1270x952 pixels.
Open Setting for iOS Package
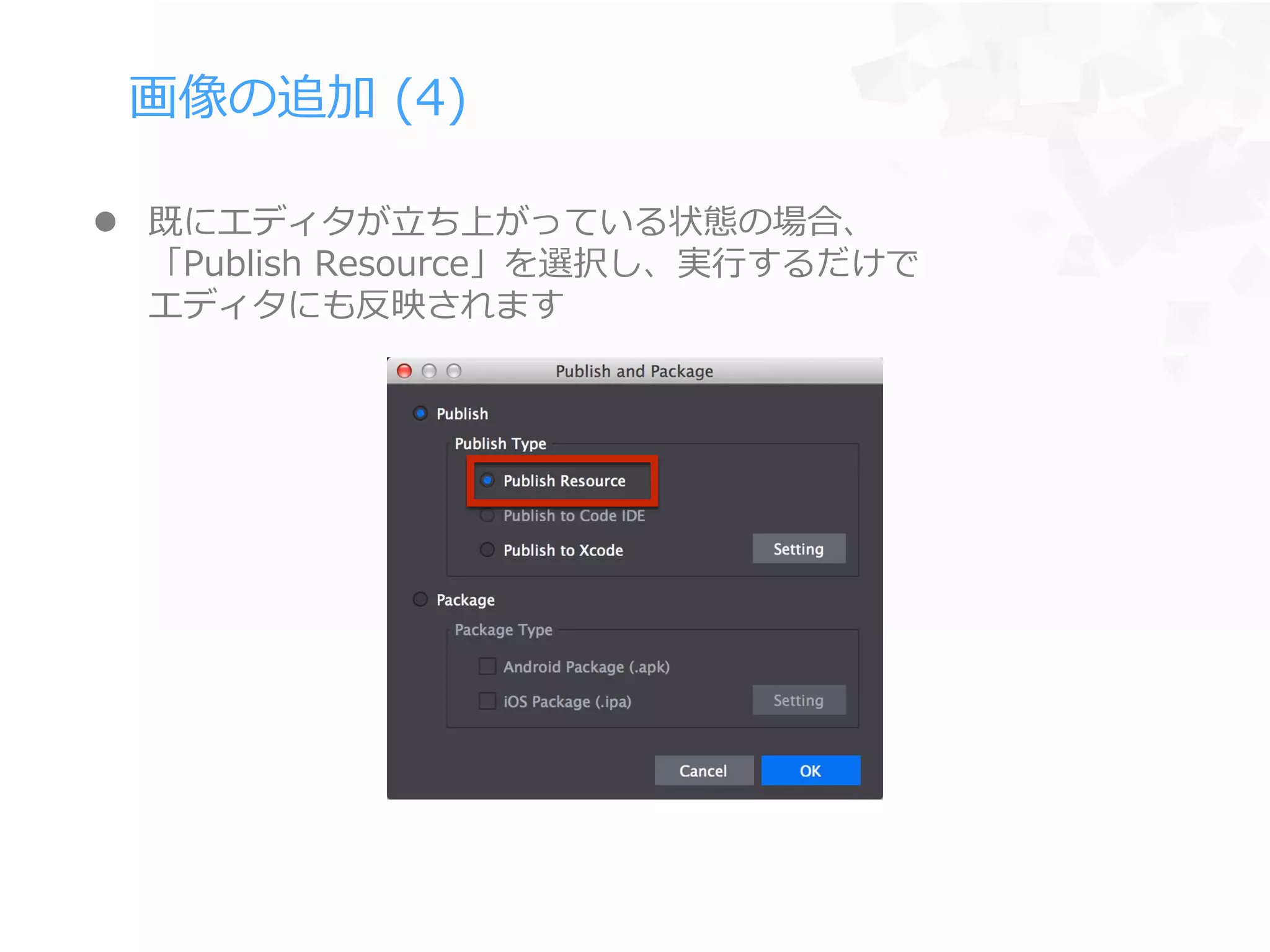pyautogui.click(x=799, y=700)
